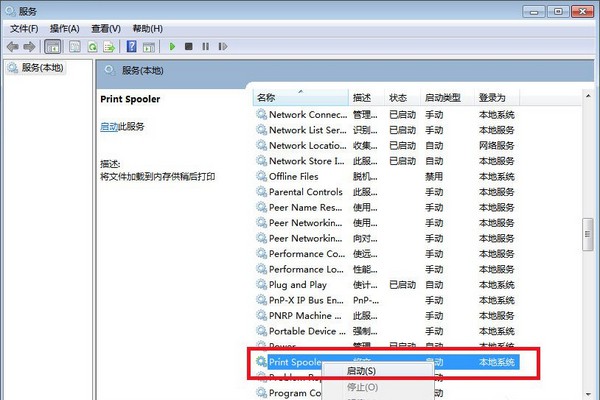Viewport: 600px width, 400px height.
Task: Click the Back arrow in toolbar
Action: [x=13, y=46]
